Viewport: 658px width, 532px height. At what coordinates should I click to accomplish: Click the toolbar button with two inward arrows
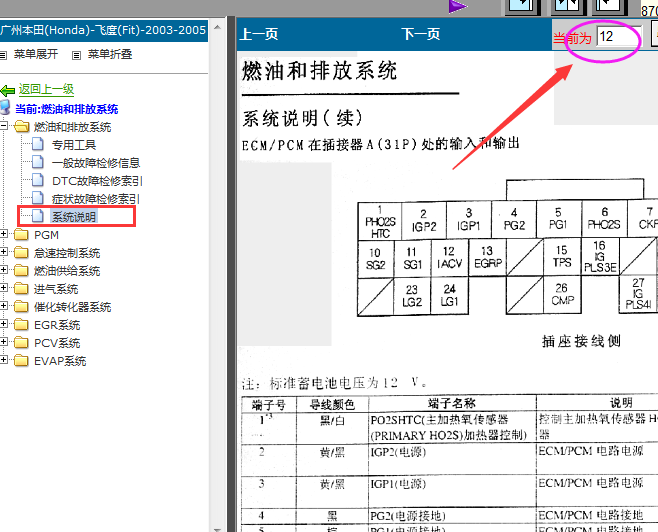point(567,5)
